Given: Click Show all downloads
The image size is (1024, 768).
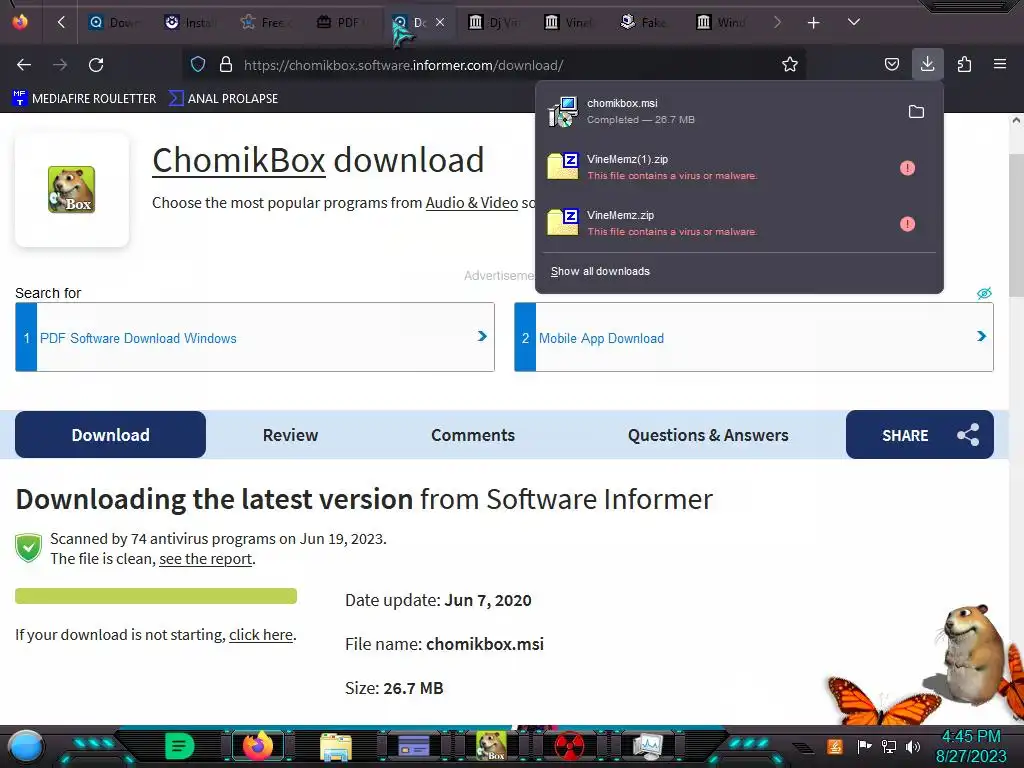Looking at the screenshot, I should (x=600, y=271).
